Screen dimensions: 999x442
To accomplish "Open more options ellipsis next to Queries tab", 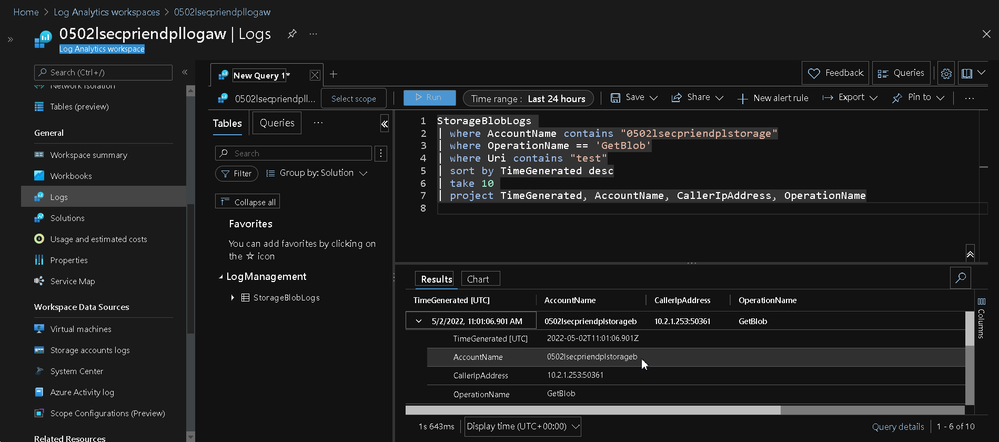I will coord(318,122).
